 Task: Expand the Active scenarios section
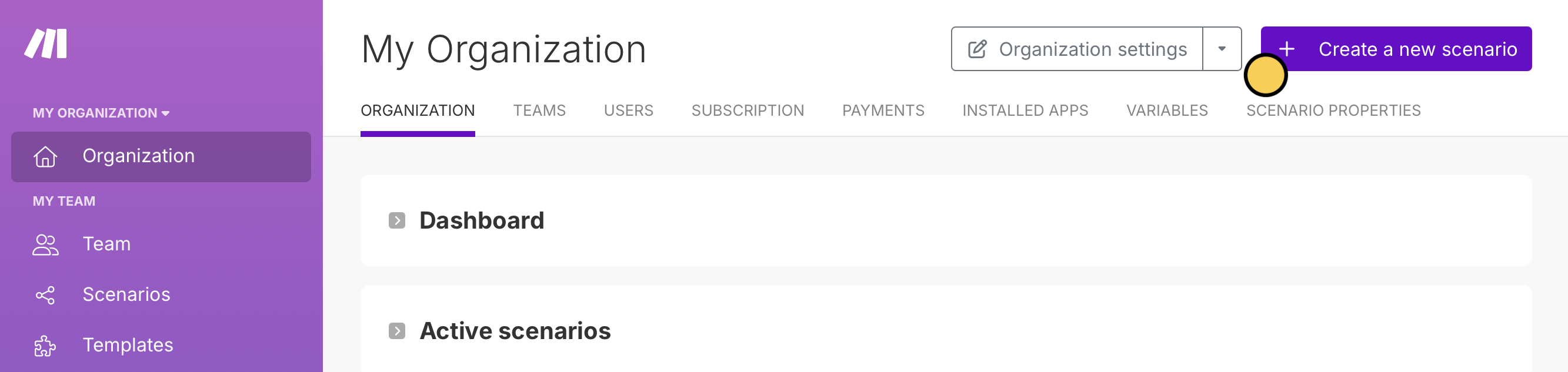397,331
